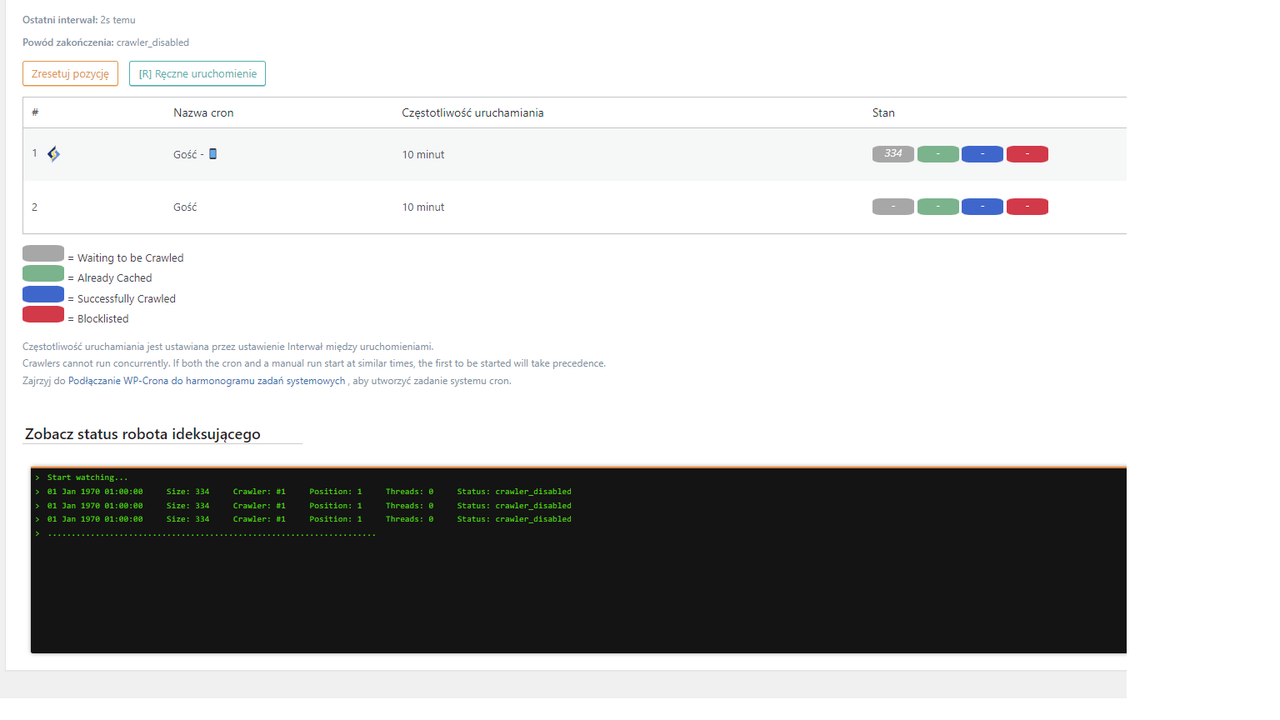The image size is (1280, 720).
Task: Click the grey 334 waiting badge
Action: click(893, 154)
